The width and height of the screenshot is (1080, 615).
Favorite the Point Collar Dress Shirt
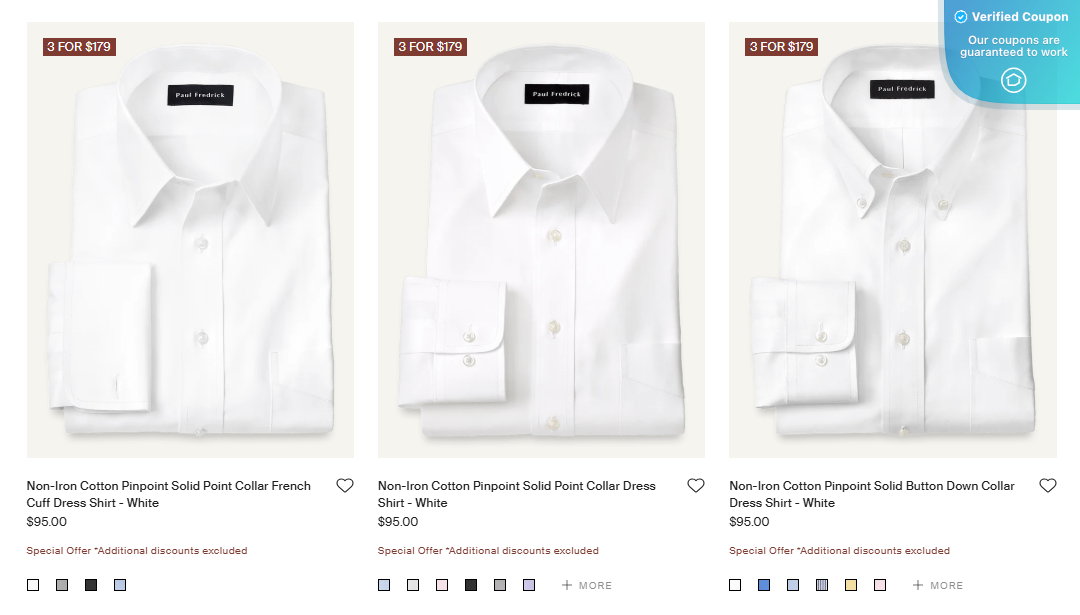point(696,485)
